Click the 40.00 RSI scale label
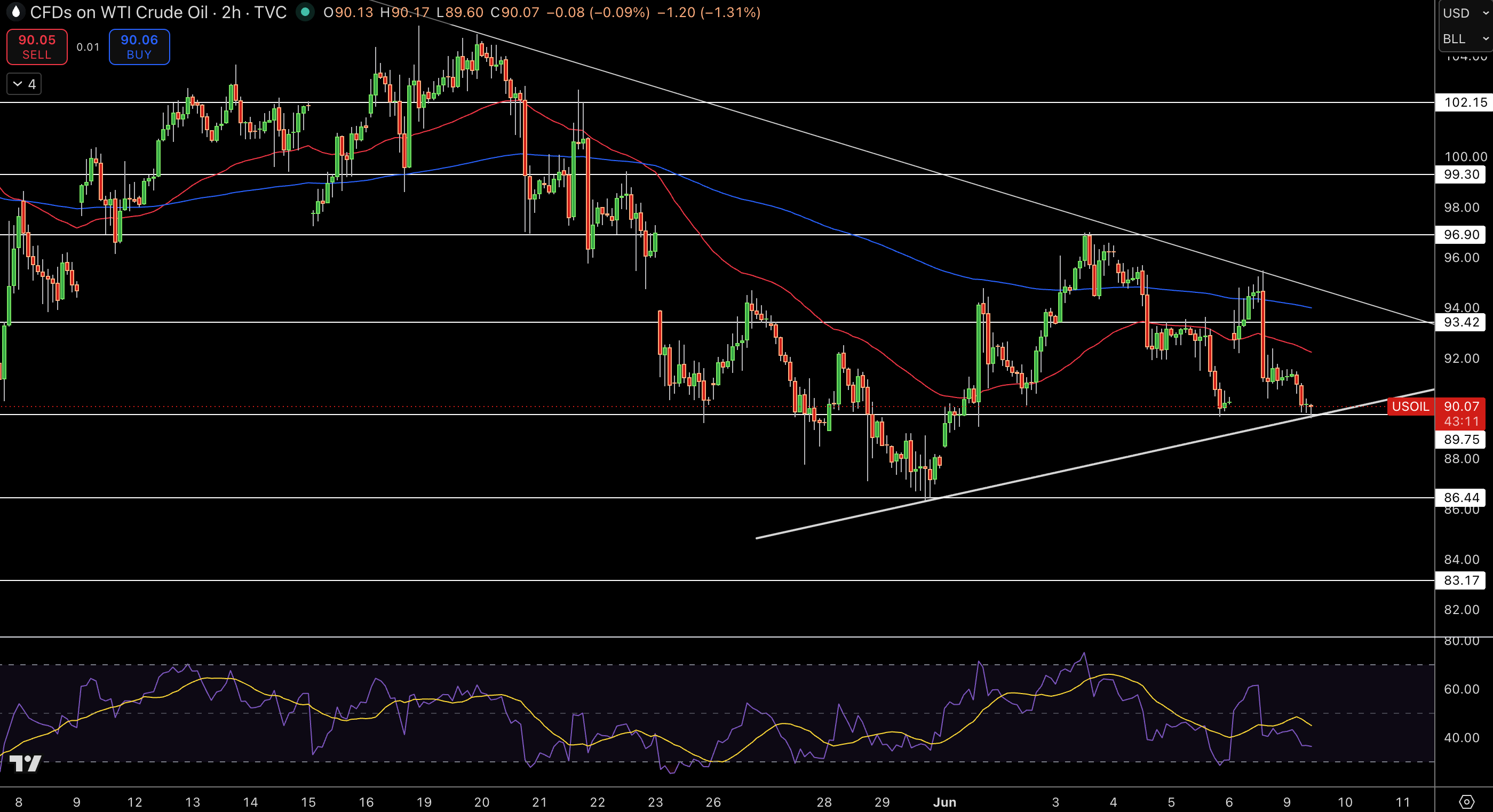Viewport: 1493px width, 812px height. [1461, 738]
